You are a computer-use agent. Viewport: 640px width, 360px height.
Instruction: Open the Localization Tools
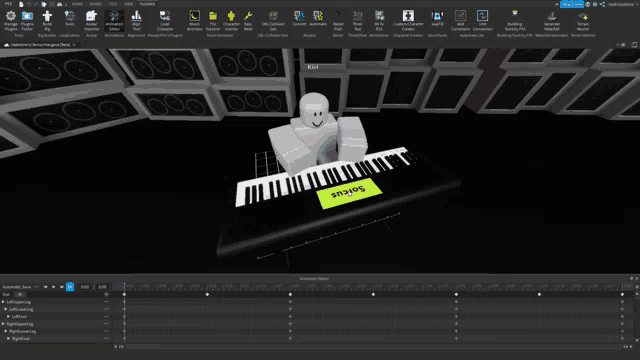69,19
